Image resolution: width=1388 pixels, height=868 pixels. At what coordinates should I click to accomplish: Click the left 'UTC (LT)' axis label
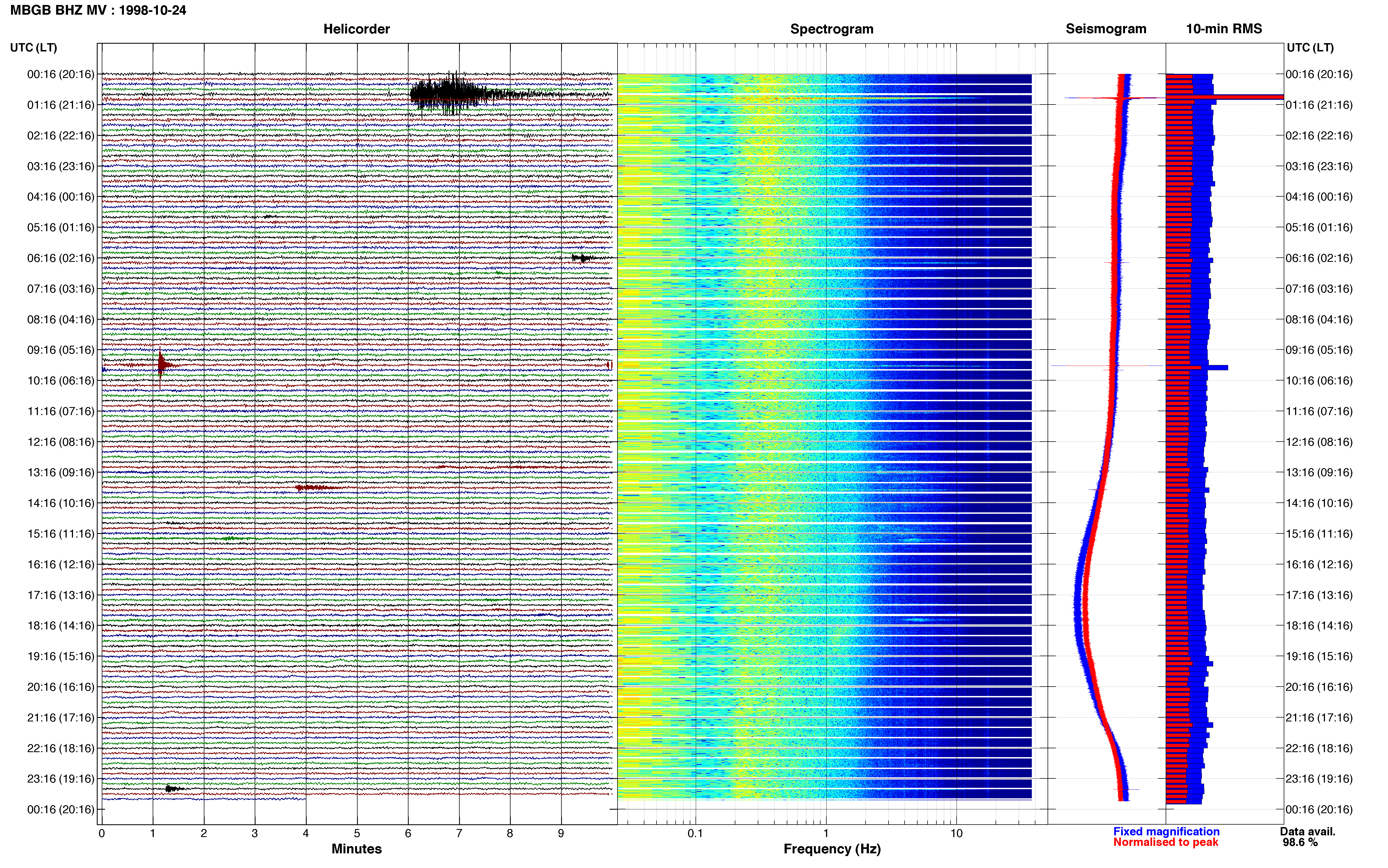coord(33,48)
